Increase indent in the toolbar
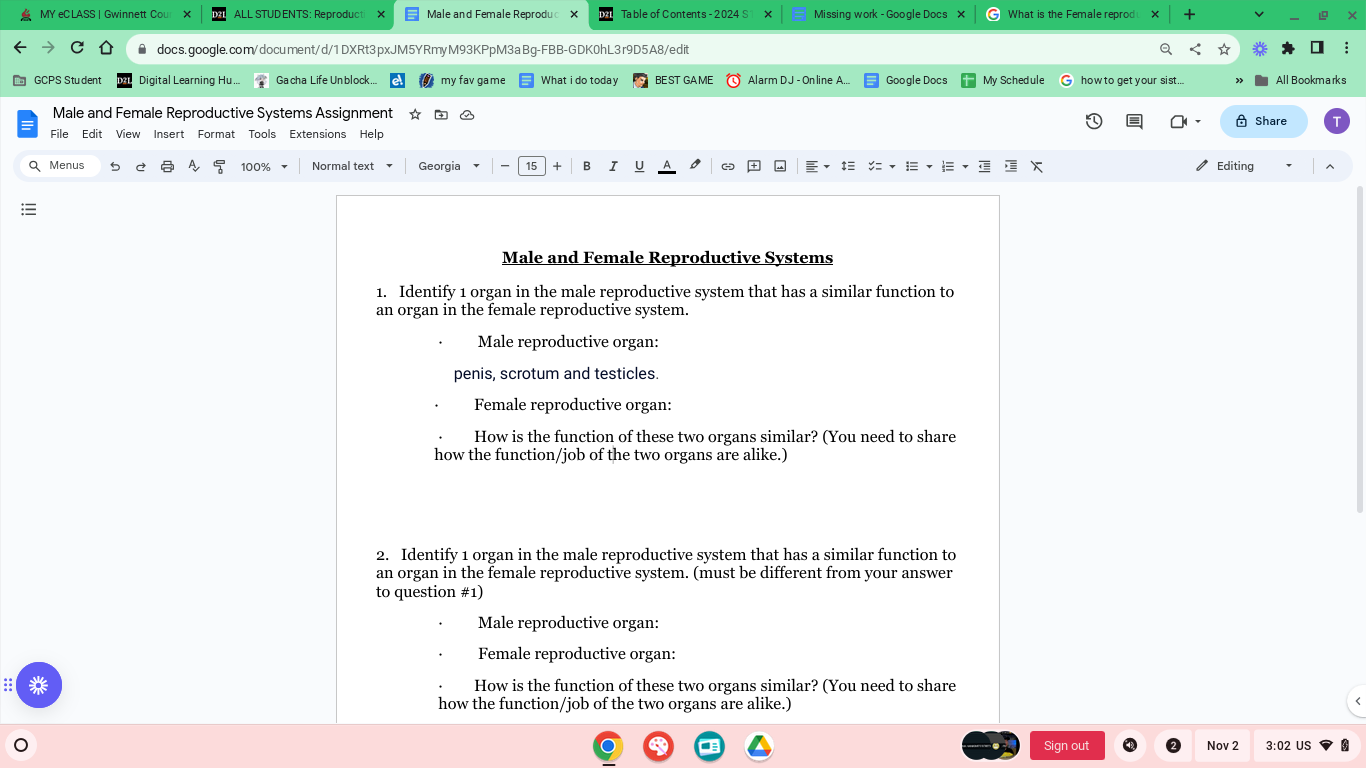Viewport: 1366px width, 768px height. [x=1011, y=166]
